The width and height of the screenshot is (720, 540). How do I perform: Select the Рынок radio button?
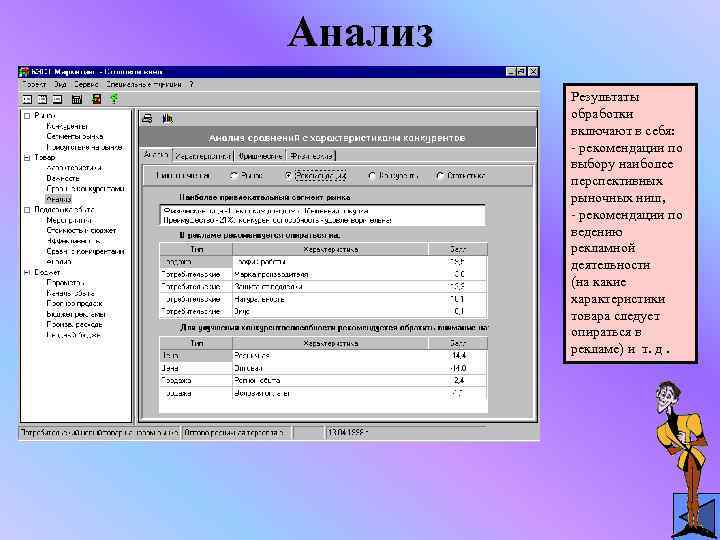click(x=234, y=175)
